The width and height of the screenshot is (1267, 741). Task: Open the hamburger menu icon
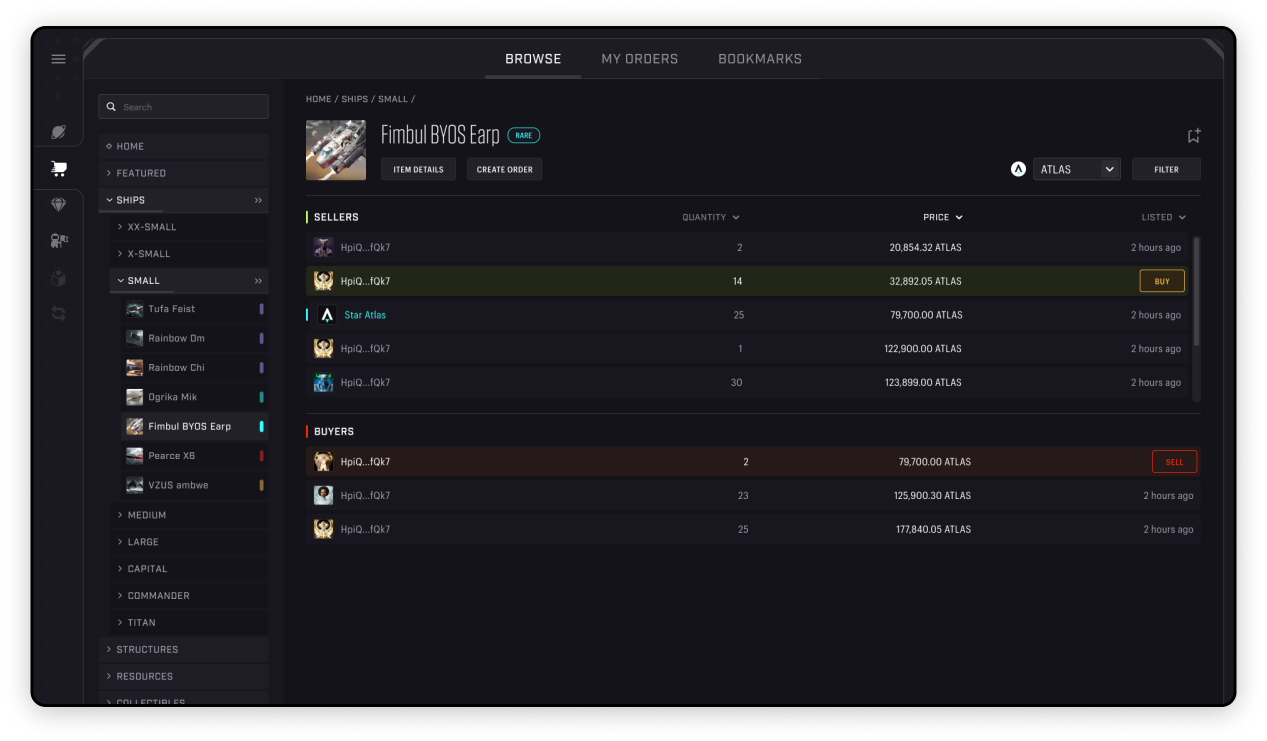pyautogui.click(x=58, y=59)
